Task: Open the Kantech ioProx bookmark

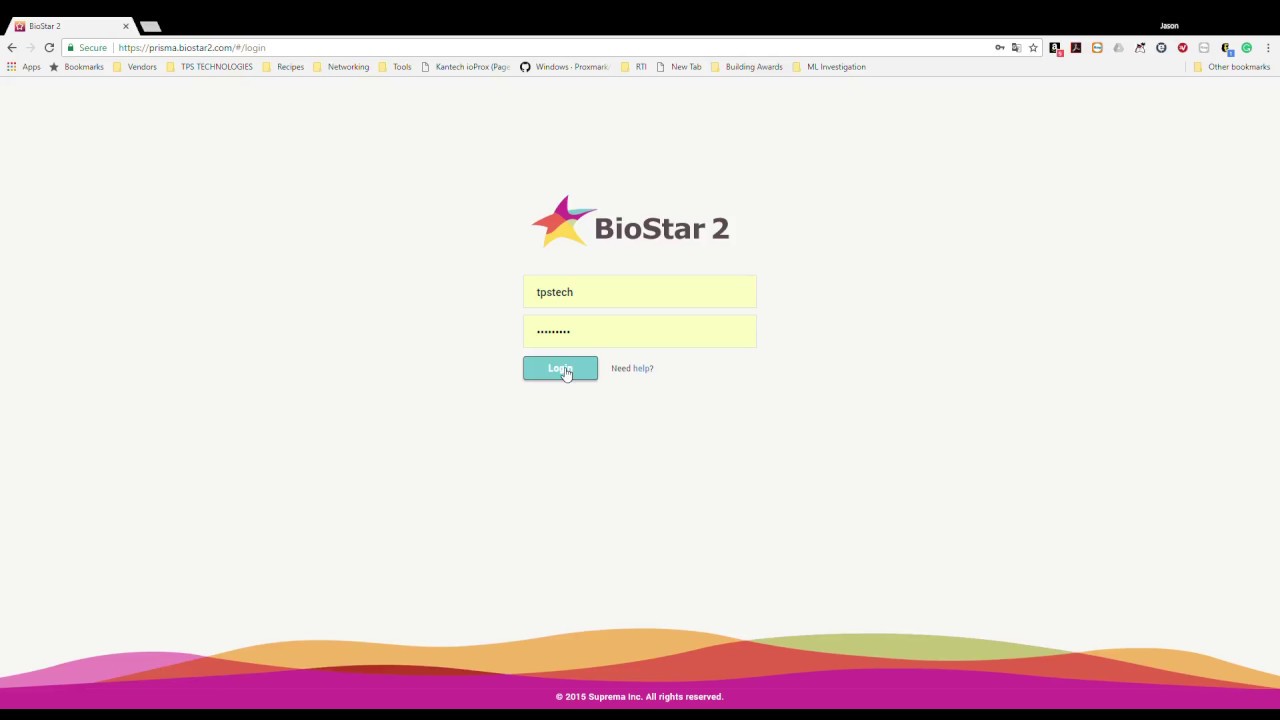Action: [465, 67]
